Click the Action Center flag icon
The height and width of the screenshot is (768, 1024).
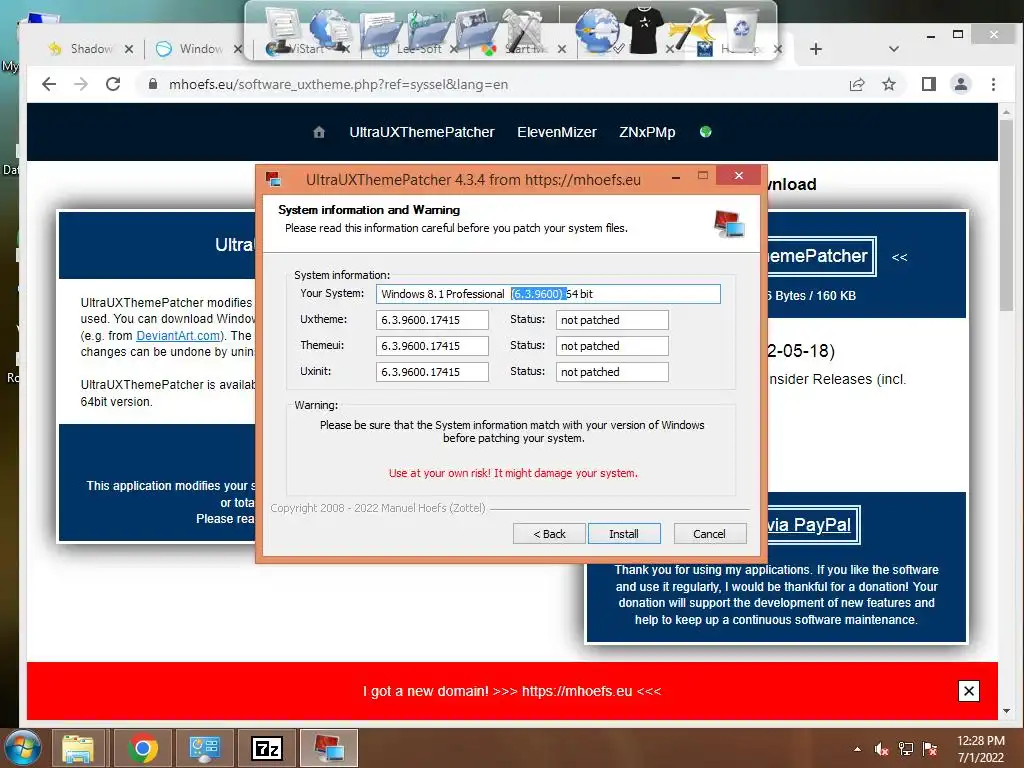[930, 749]
